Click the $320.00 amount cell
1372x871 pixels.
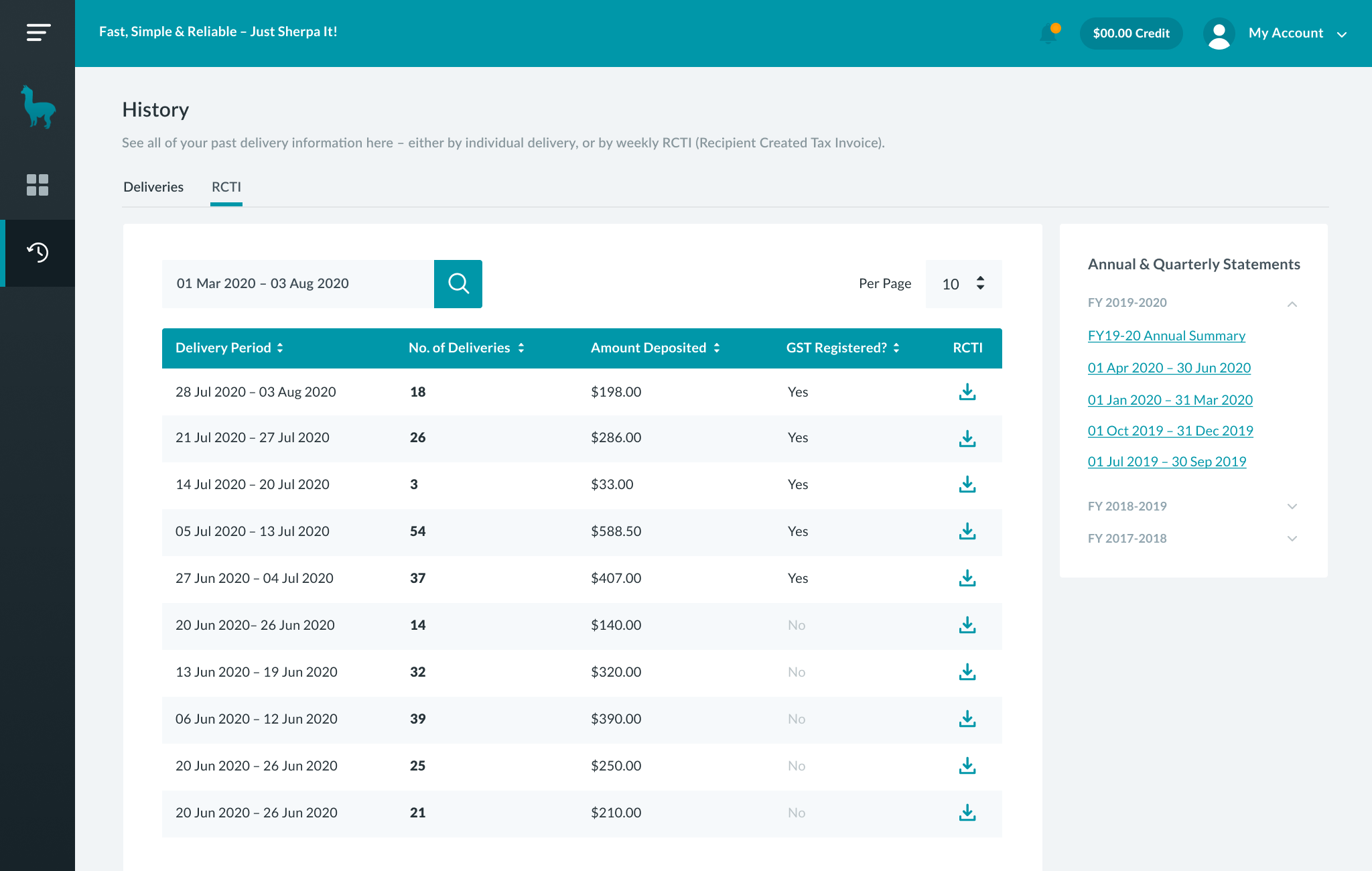(x=616, y=672)
